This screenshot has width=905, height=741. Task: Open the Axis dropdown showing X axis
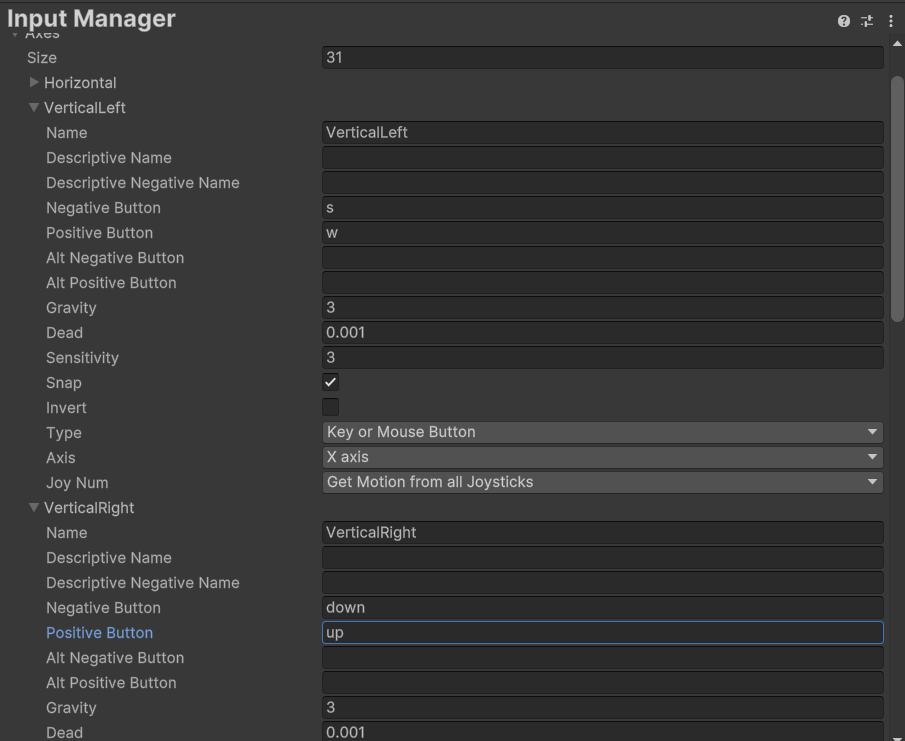click(603, 457)
